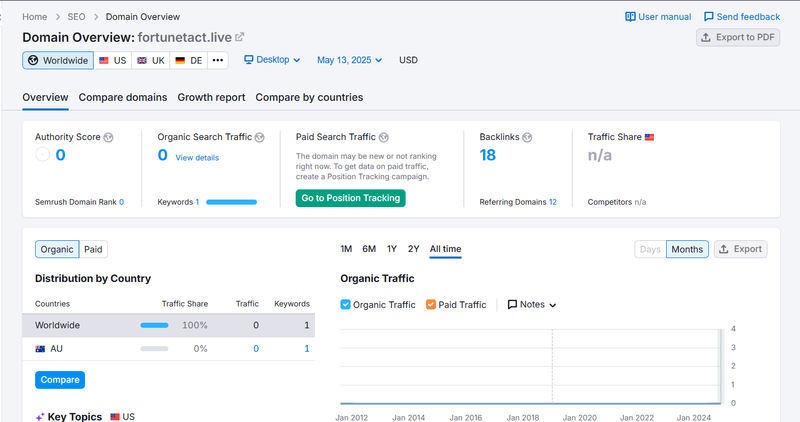Click globe info icon next to Backlinks
The width and height of the screenshot is (800, 422).
(527, 137)
